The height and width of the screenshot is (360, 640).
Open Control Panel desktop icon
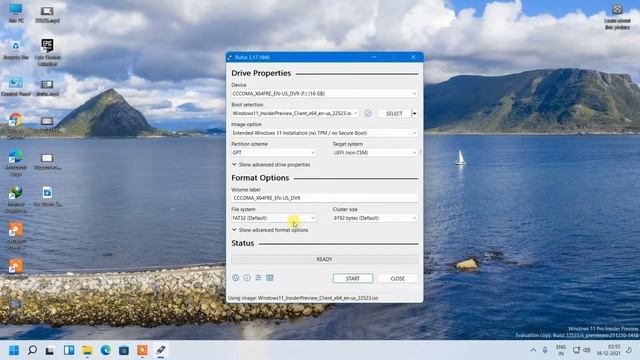pyautogui.click(x=16, y=87)
